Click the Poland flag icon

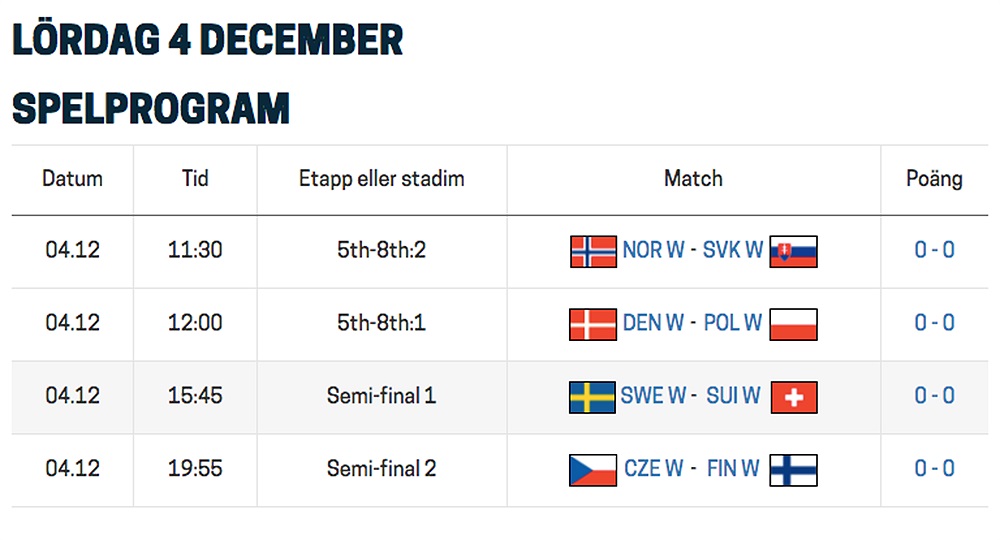pyautogui.click(x=793, y=325)
